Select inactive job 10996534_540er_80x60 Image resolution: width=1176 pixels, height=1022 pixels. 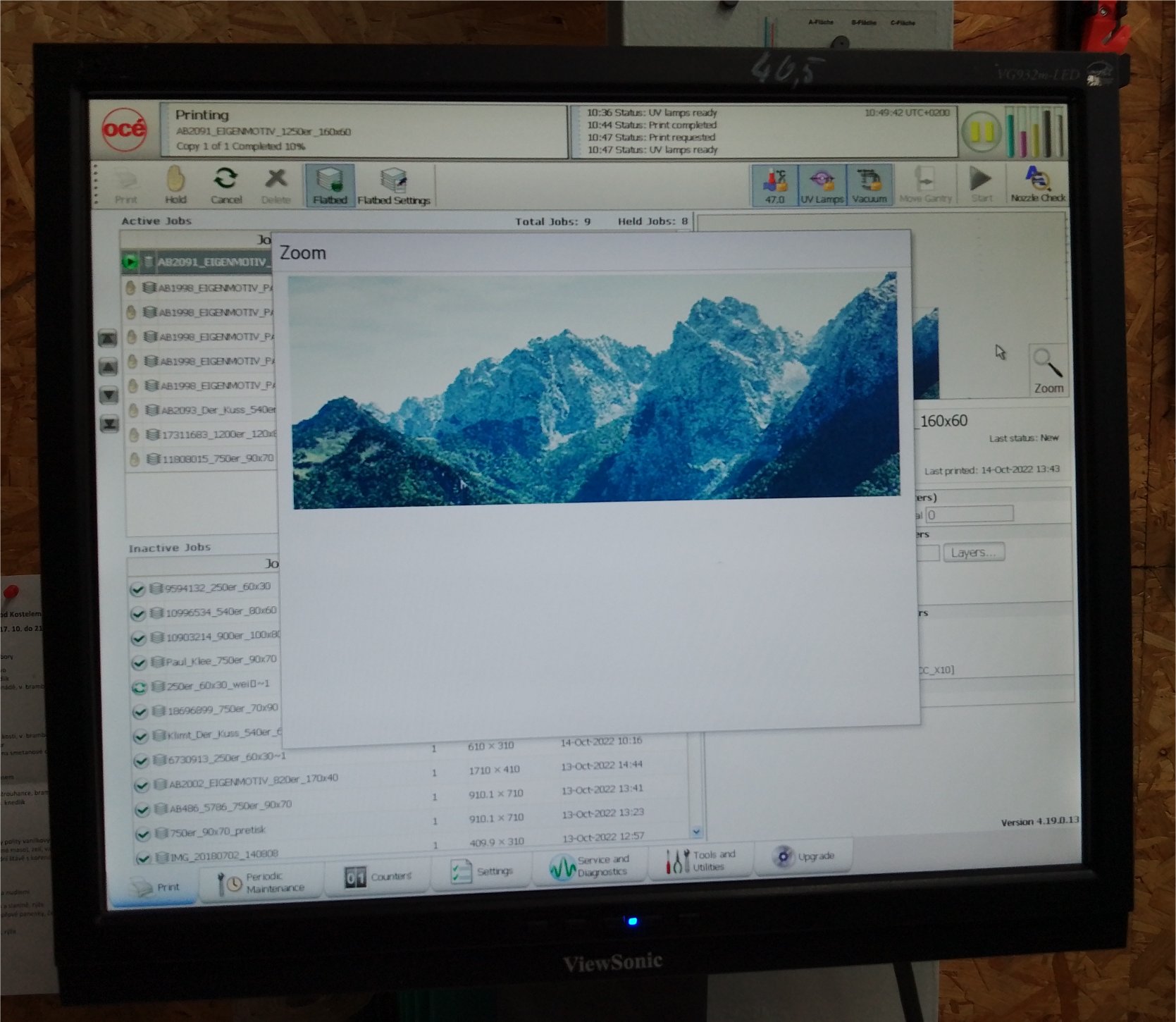click(205, 612)
